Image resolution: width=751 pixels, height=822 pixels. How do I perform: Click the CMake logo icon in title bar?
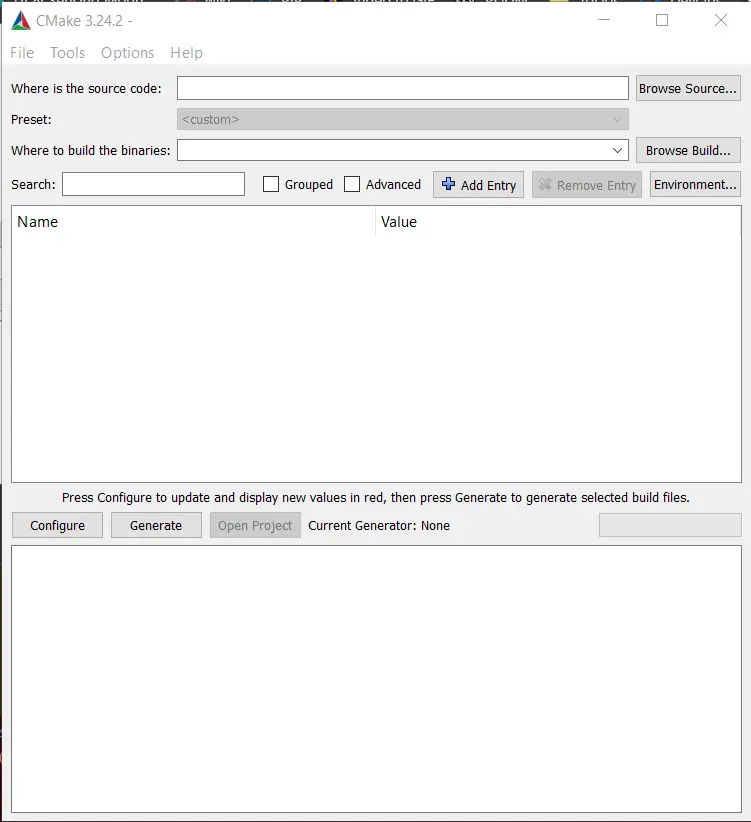[21, 20]
